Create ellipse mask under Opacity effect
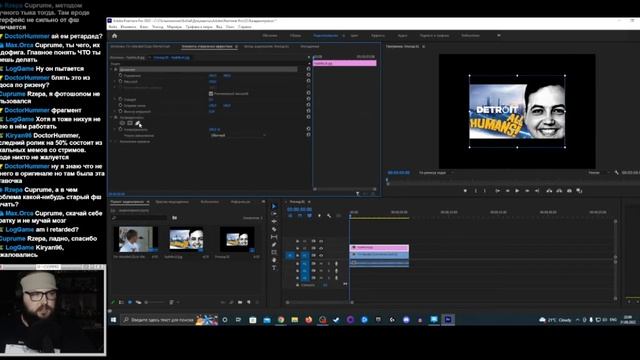640x360 pixels. pos(122,123)
